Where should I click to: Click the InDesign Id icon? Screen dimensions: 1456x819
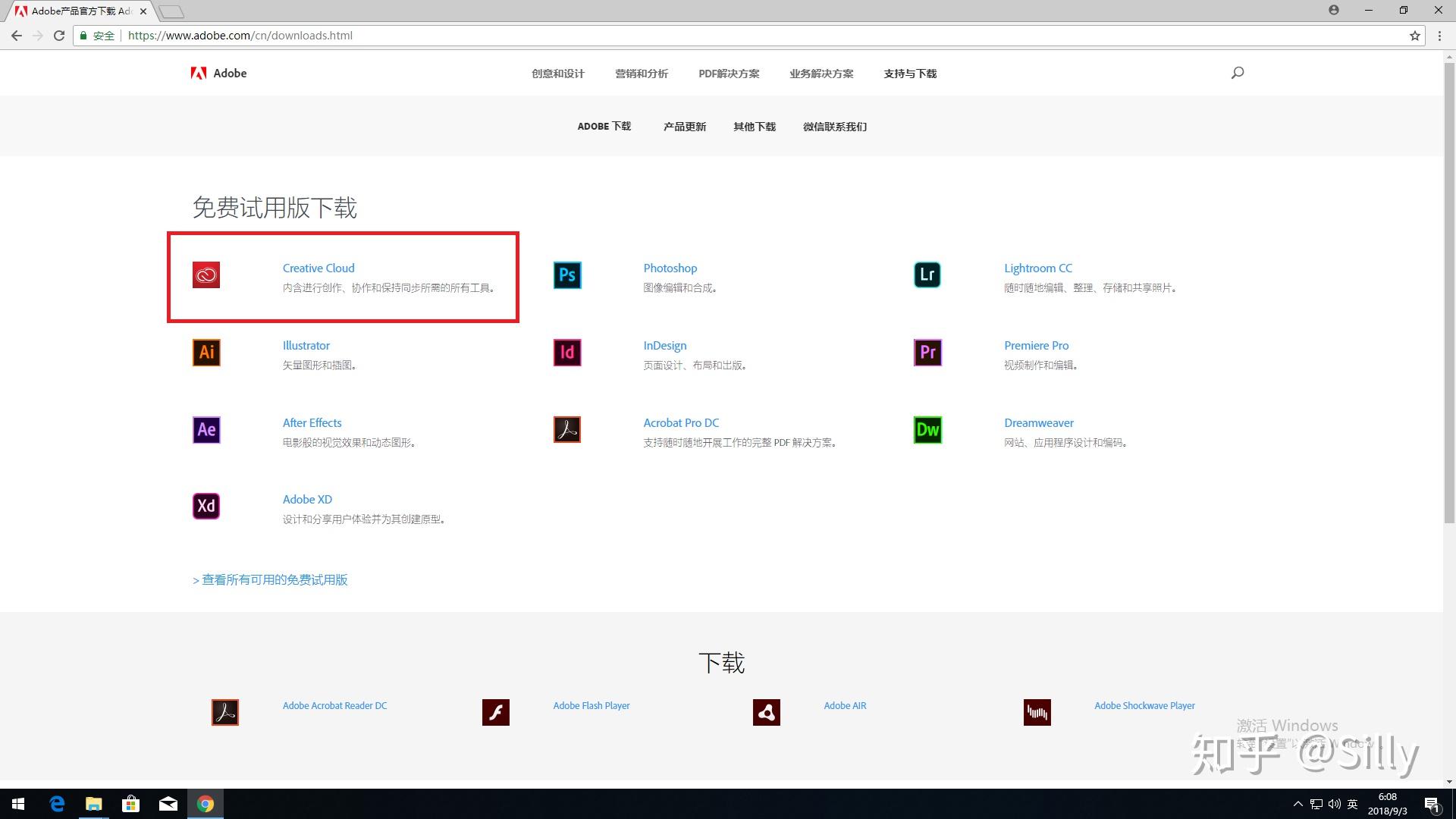point(567,353)
